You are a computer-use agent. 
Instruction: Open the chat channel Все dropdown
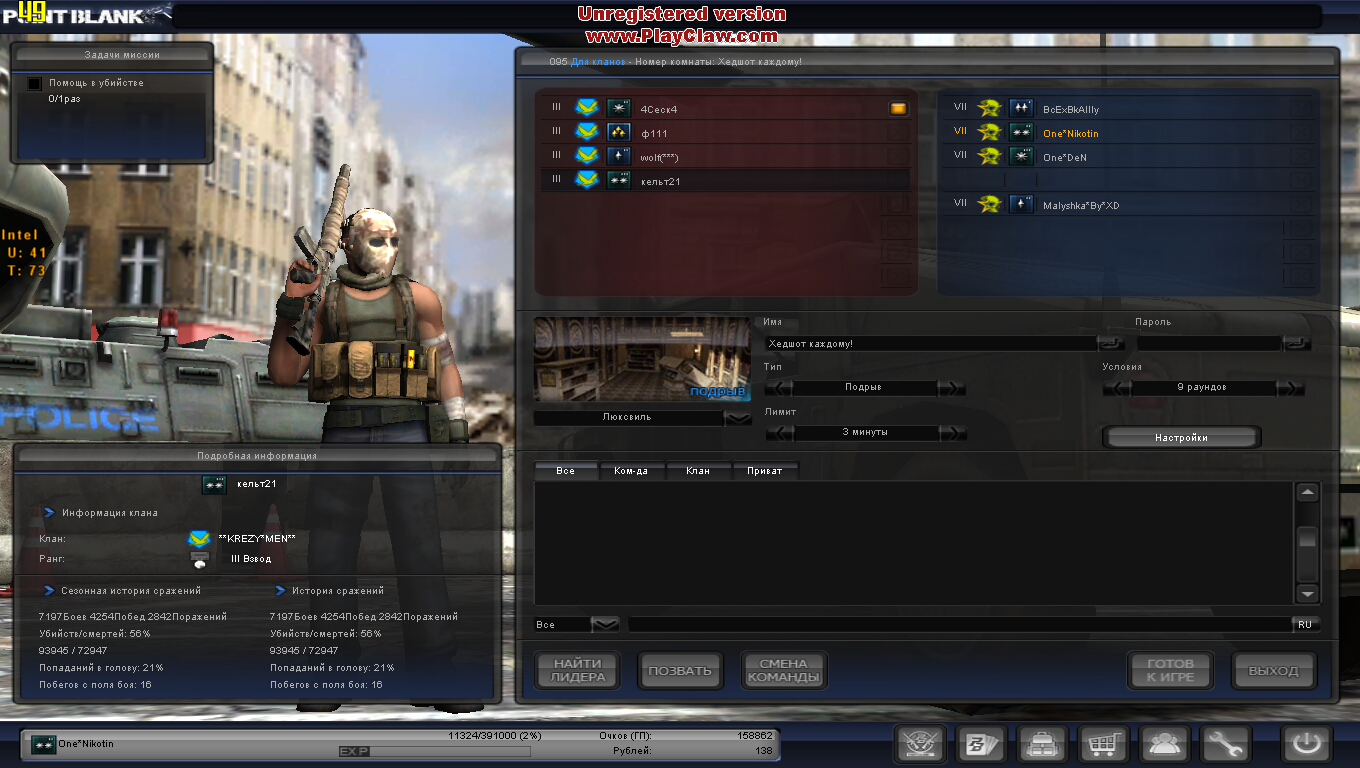click(x=605, y=625)
